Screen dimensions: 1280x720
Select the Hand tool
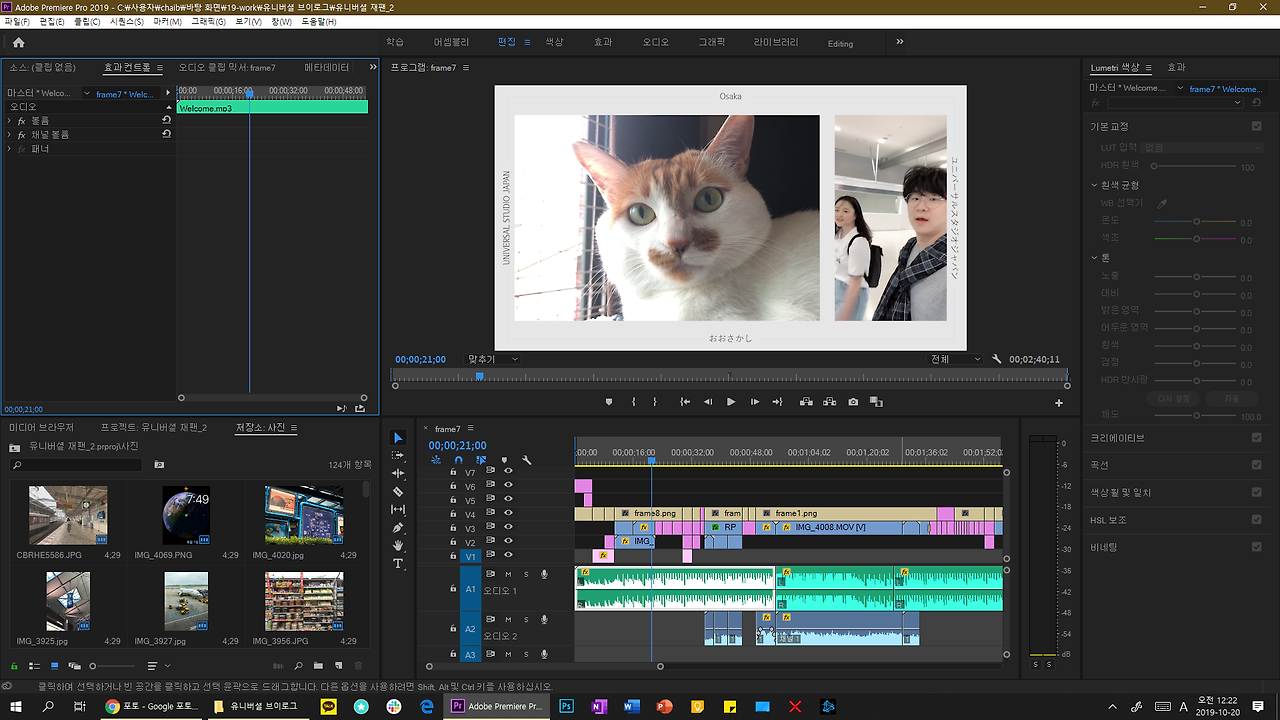coord(398,546)
